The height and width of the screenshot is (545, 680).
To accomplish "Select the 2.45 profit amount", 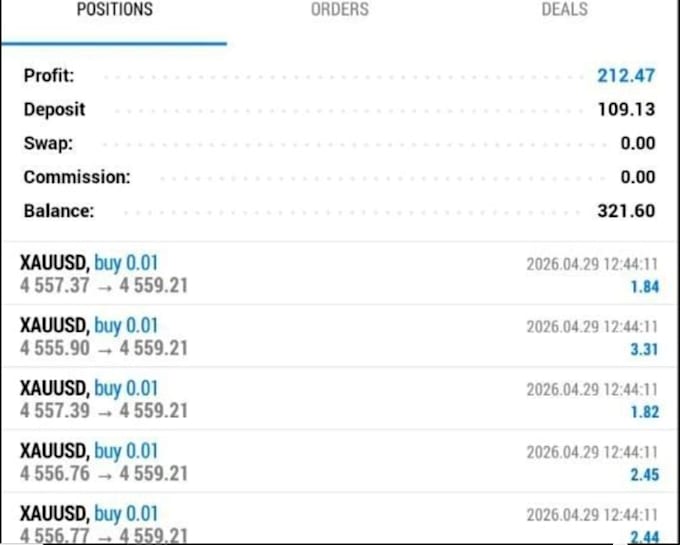I will pyautogui.click(x=644, y=475).
